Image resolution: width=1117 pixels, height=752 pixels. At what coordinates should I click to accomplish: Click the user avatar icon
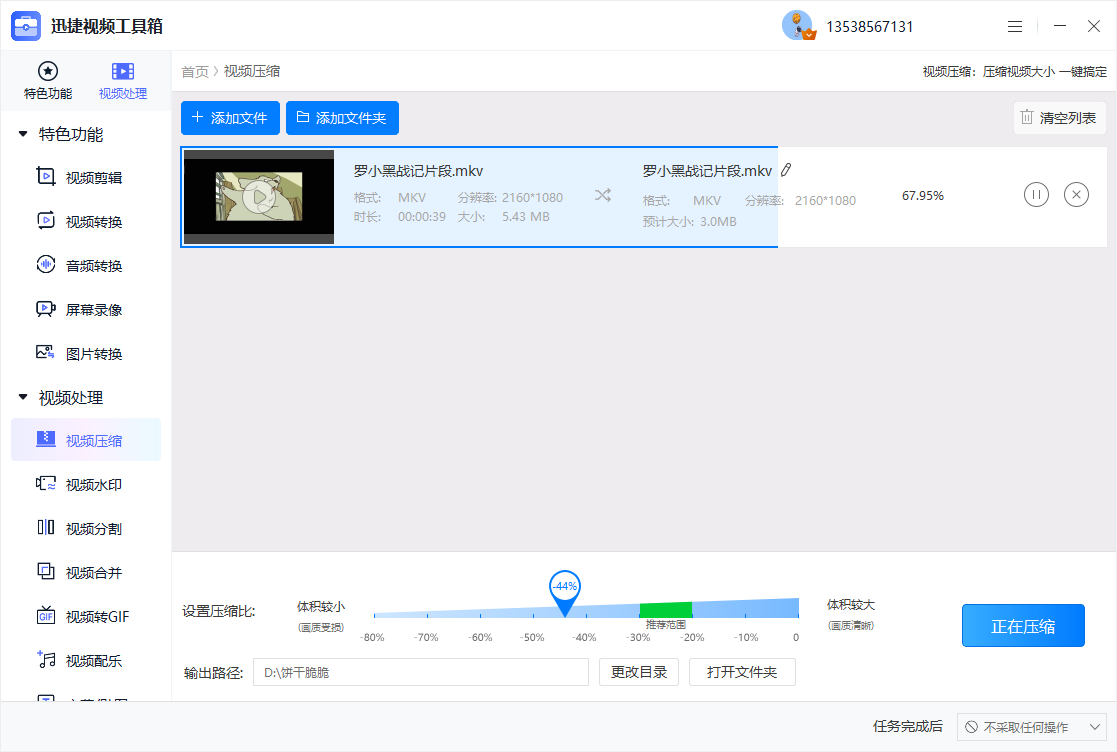coord(798,26)
